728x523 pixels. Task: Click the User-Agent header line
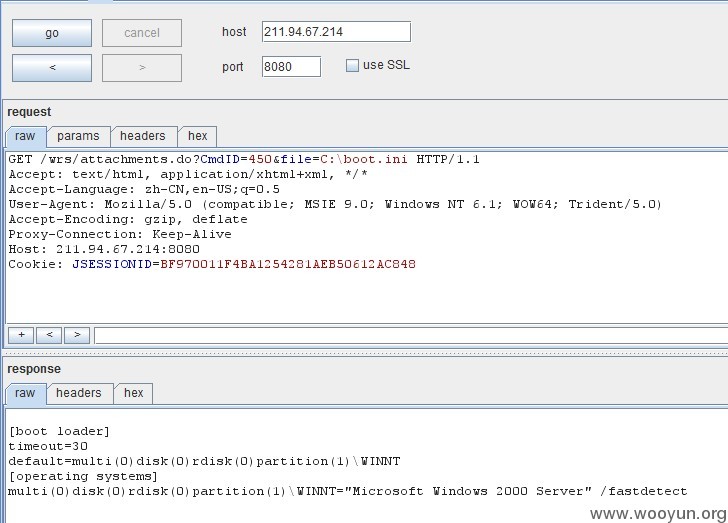tap(335, 204)
